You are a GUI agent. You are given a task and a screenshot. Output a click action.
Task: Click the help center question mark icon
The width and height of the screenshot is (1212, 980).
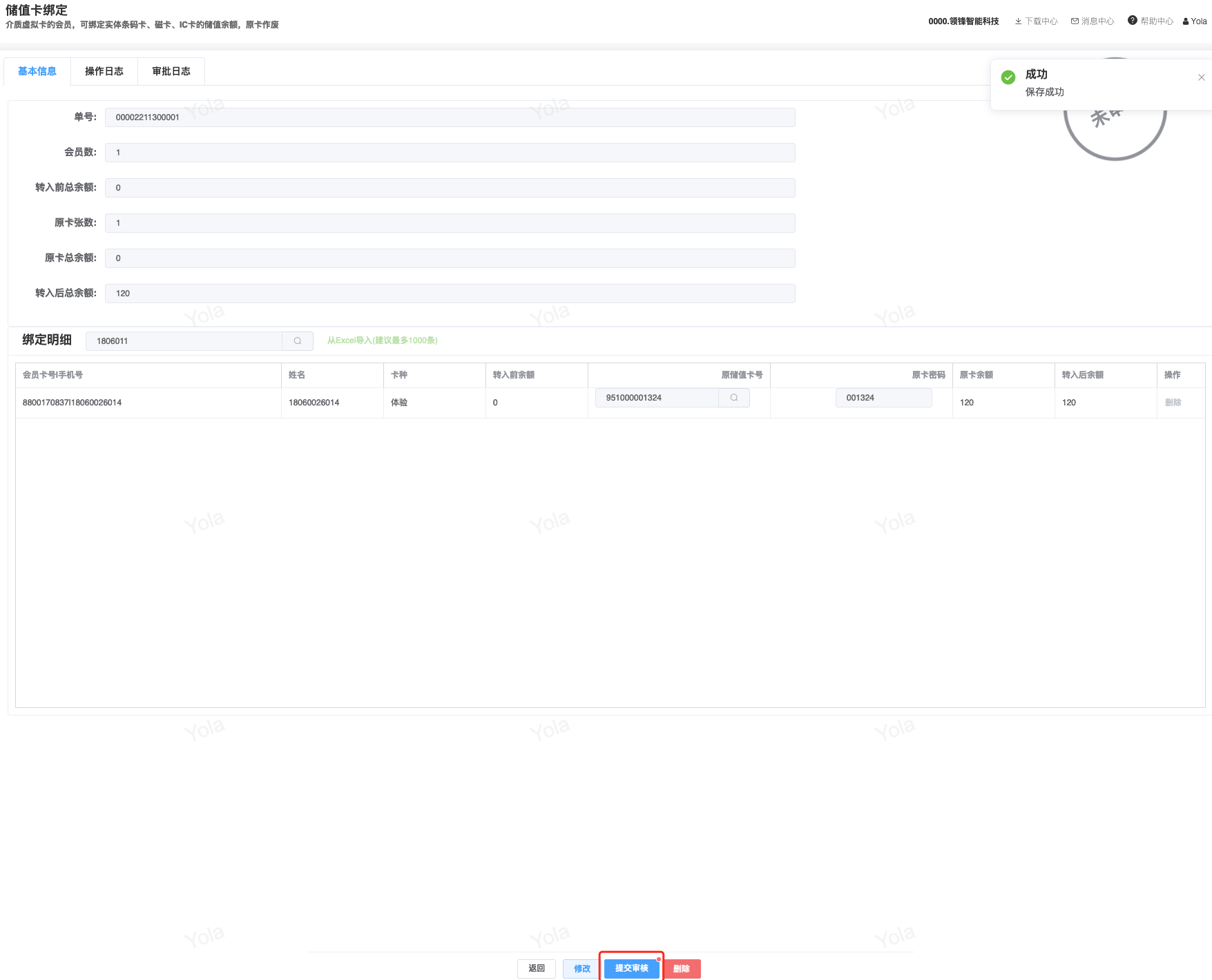point(1133,21)
